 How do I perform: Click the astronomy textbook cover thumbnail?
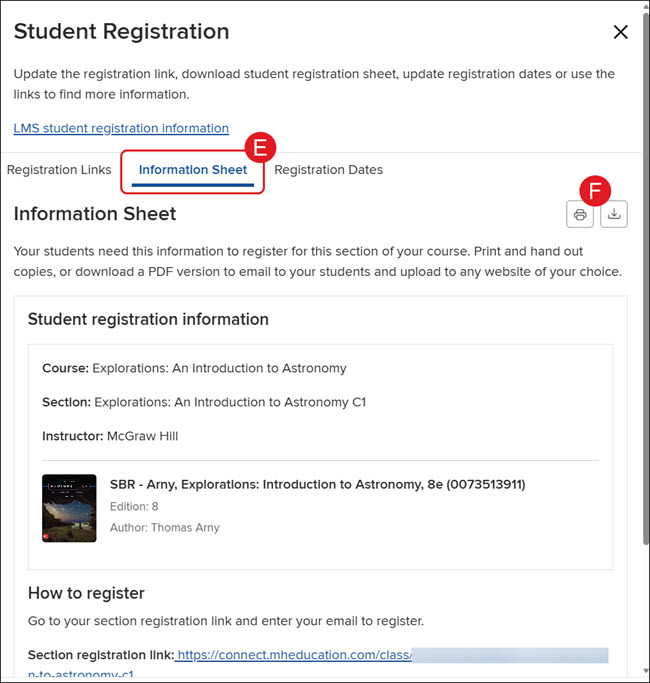(69, 508)
